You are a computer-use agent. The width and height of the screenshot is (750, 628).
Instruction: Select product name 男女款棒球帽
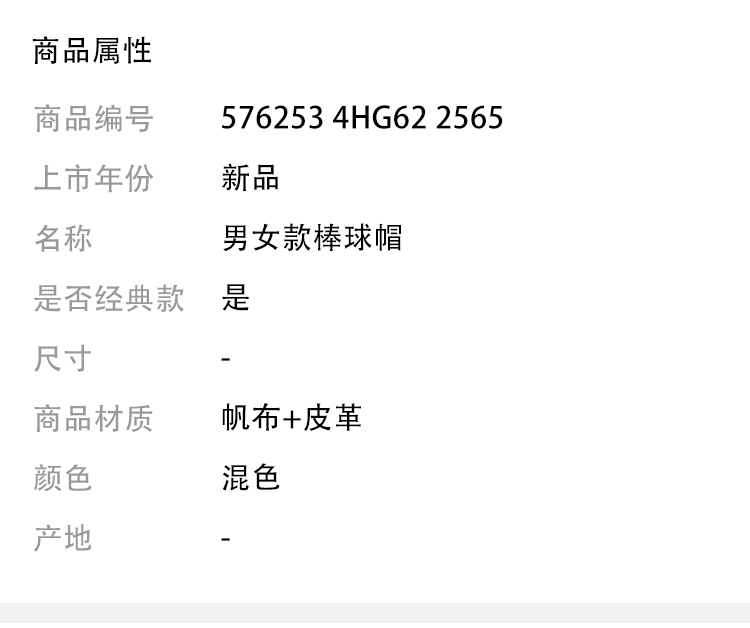pos(312,238)
